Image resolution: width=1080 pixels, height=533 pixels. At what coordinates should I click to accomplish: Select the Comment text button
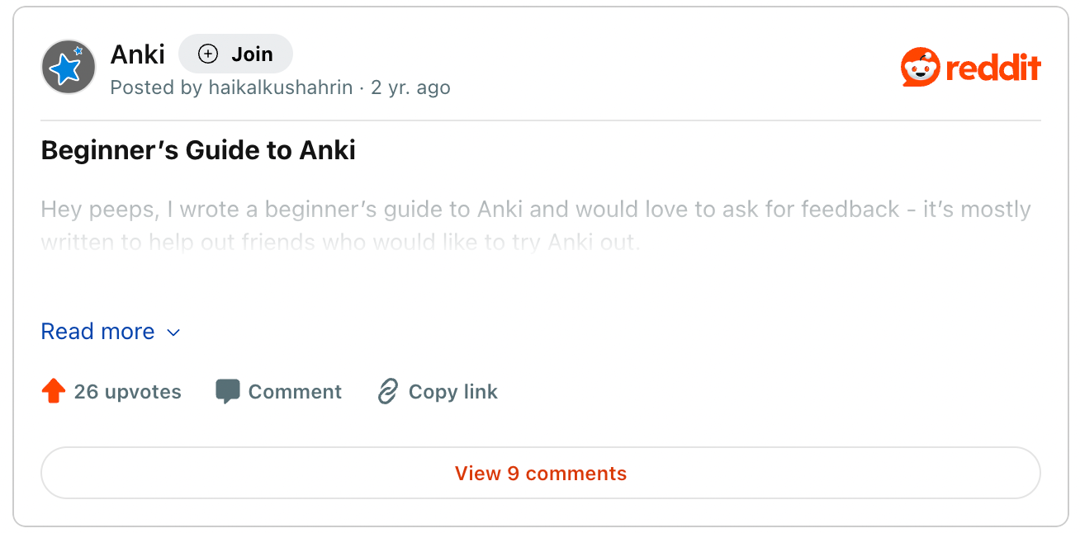point(295,392)
